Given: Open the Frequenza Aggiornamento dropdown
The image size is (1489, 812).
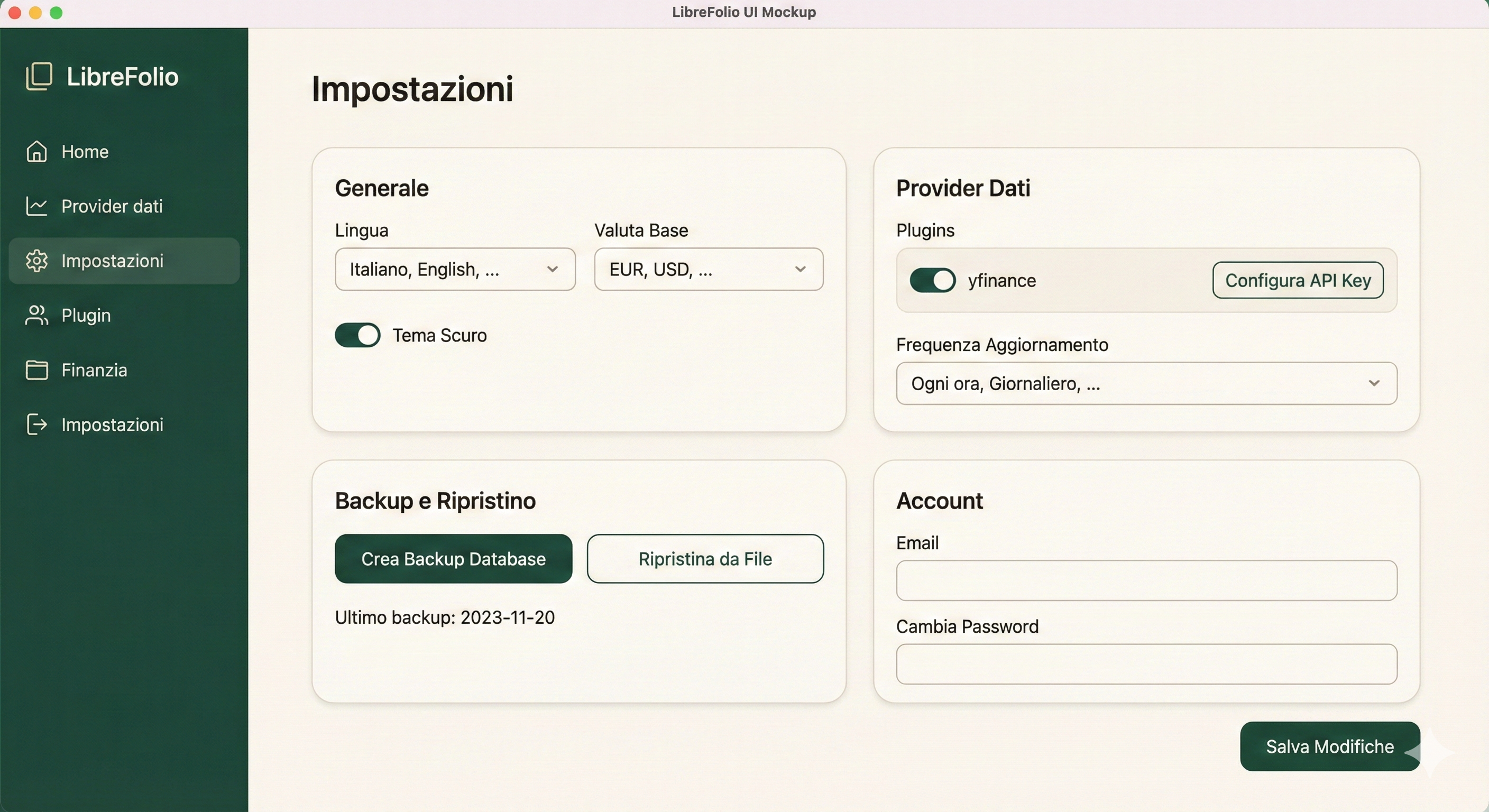Looking at the screenshot, I should (1146, 383).
